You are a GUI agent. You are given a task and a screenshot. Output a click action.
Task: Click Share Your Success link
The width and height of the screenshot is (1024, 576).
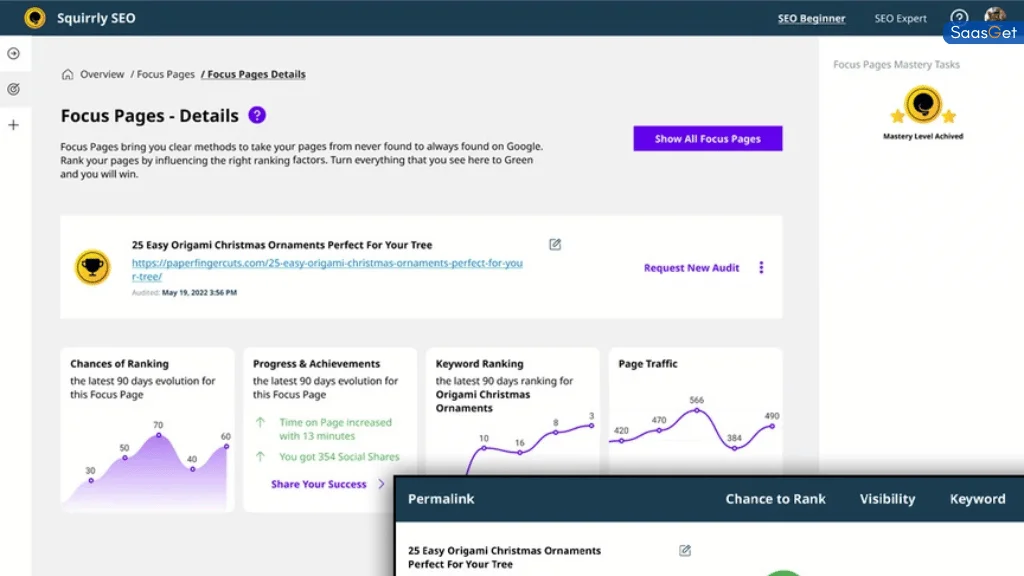[x=319, y=484]
